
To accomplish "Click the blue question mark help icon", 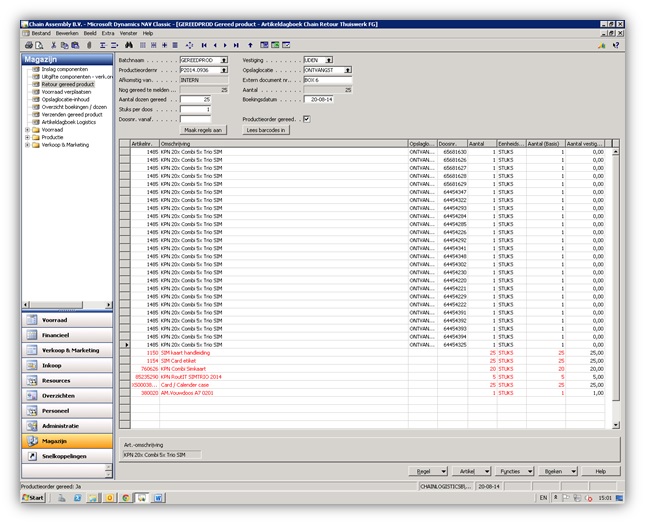I will (616, 45).
